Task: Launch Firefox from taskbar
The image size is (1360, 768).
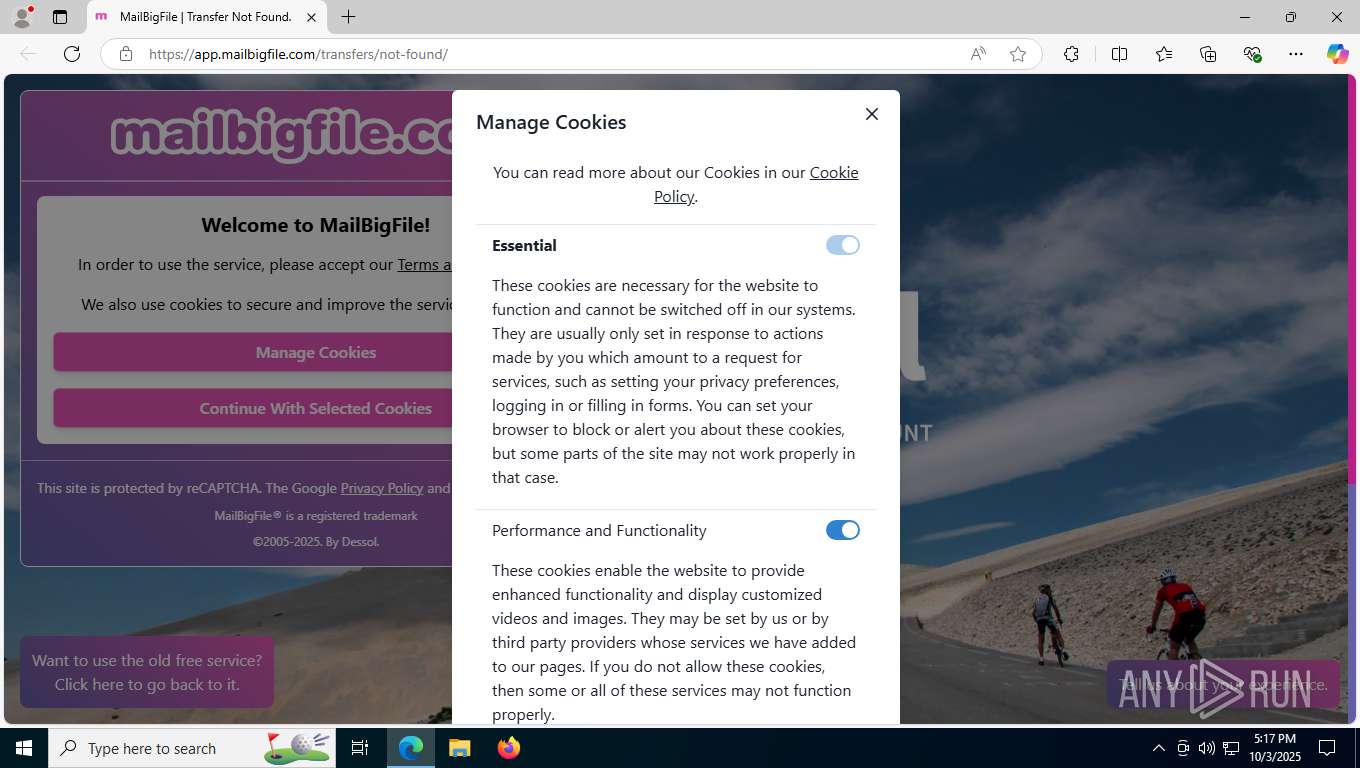Action: pos(509,748)
